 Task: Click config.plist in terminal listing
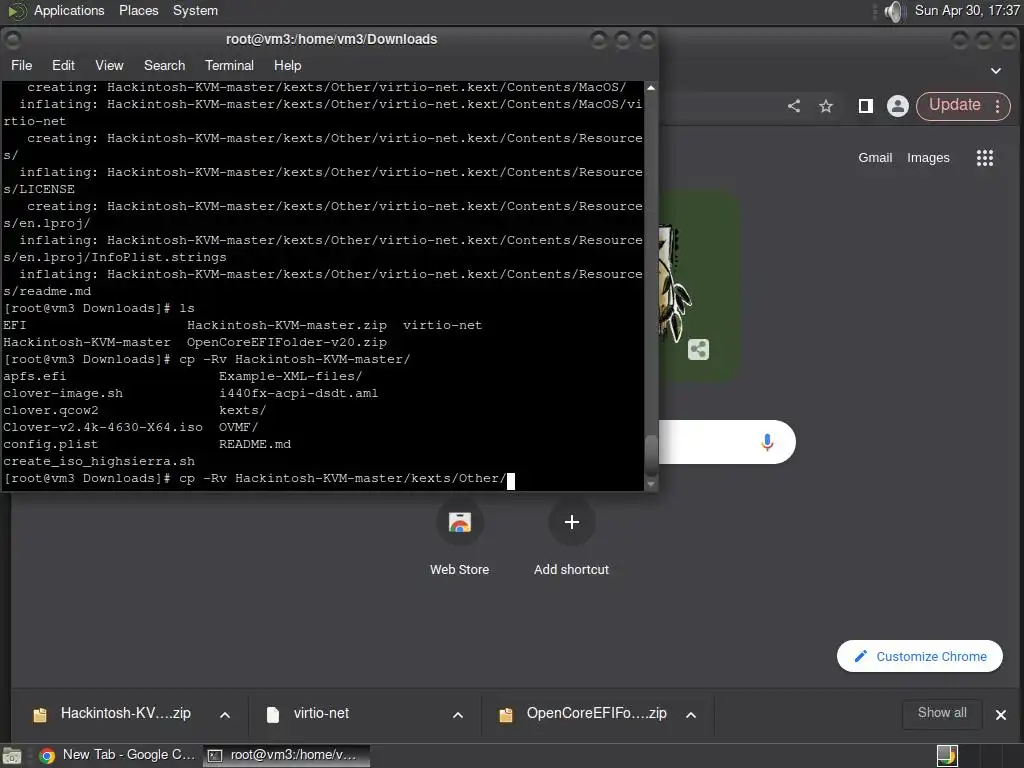tap(51, 444)
